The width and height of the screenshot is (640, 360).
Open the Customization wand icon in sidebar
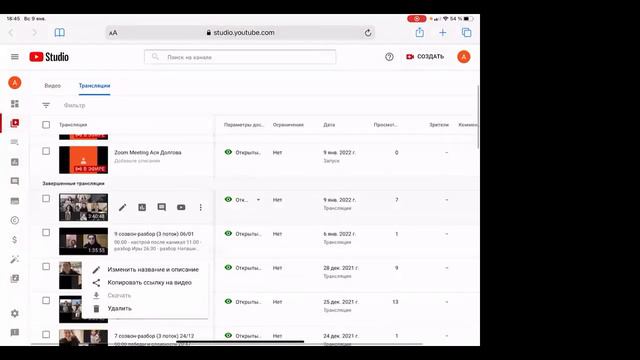tap(15, 259)
